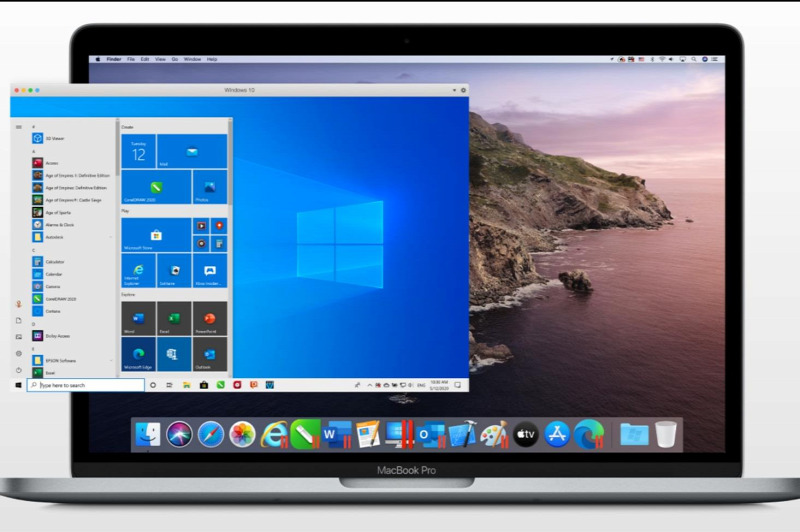Viewport: 800px width, 532px height.
Task: Click the Windows Start button
Action: 18,385
